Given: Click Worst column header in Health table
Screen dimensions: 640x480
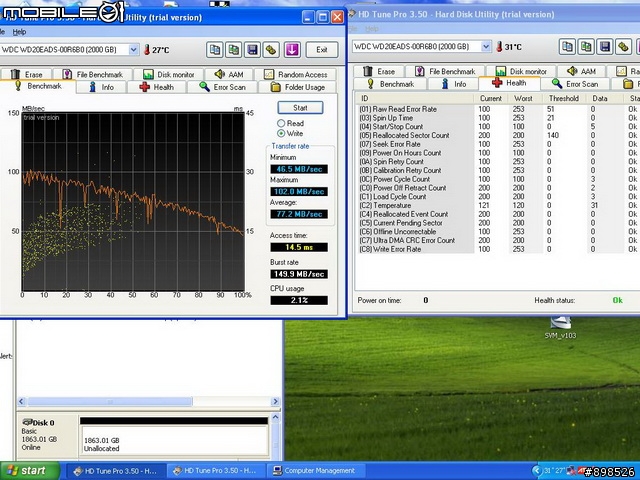Looking at the screenshot, I should 524,98.
